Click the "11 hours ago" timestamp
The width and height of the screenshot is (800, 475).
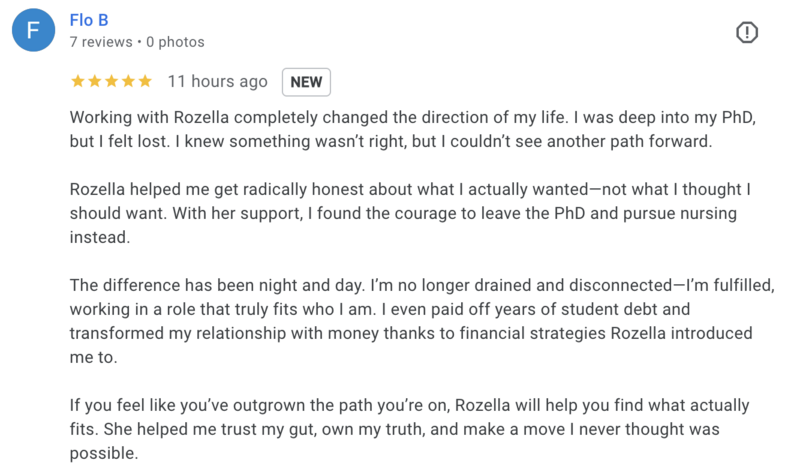pyautogui.click(x=218, y=82)
